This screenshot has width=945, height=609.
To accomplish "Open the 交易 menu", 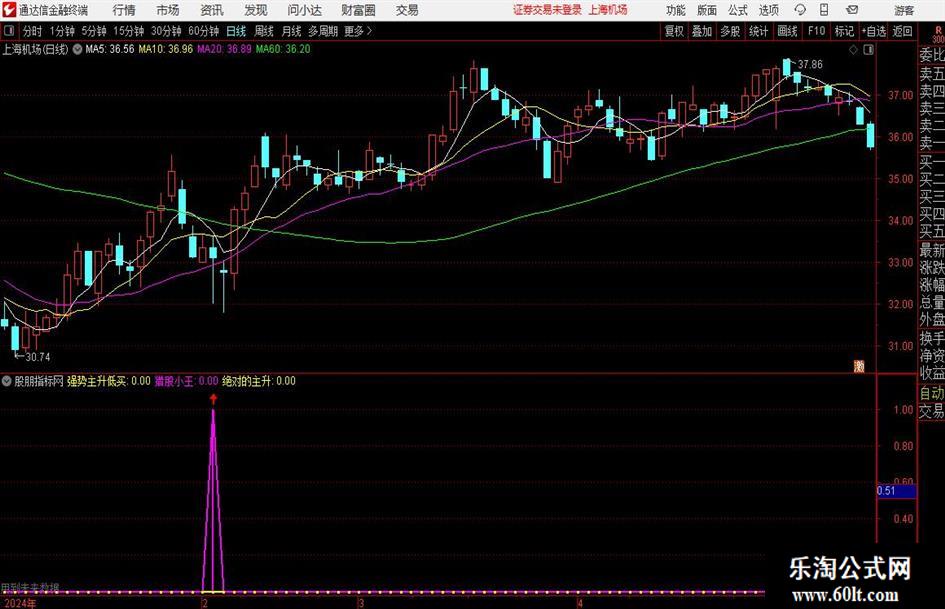I will [x=407, y=10].
